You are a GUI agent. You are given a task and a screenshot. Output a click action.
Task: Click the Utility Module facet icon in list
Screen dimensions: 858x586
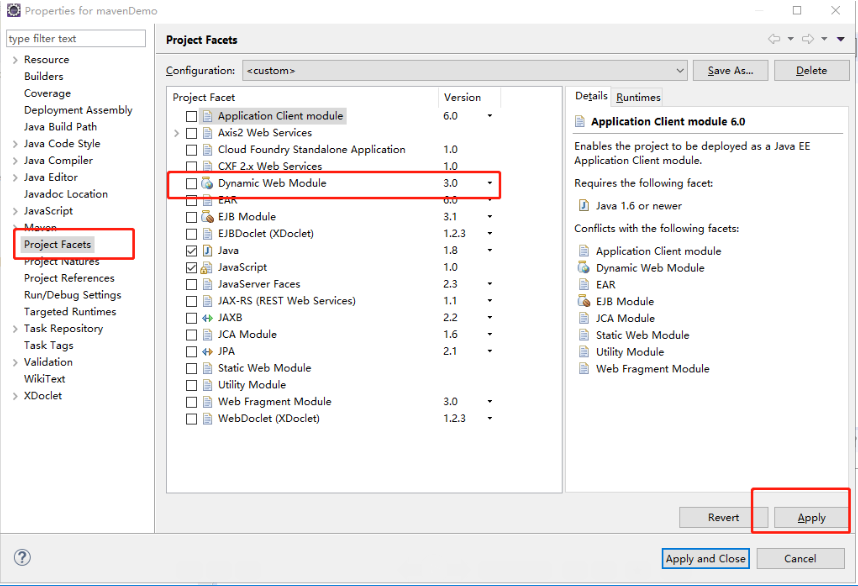click(x=207, y=385)
